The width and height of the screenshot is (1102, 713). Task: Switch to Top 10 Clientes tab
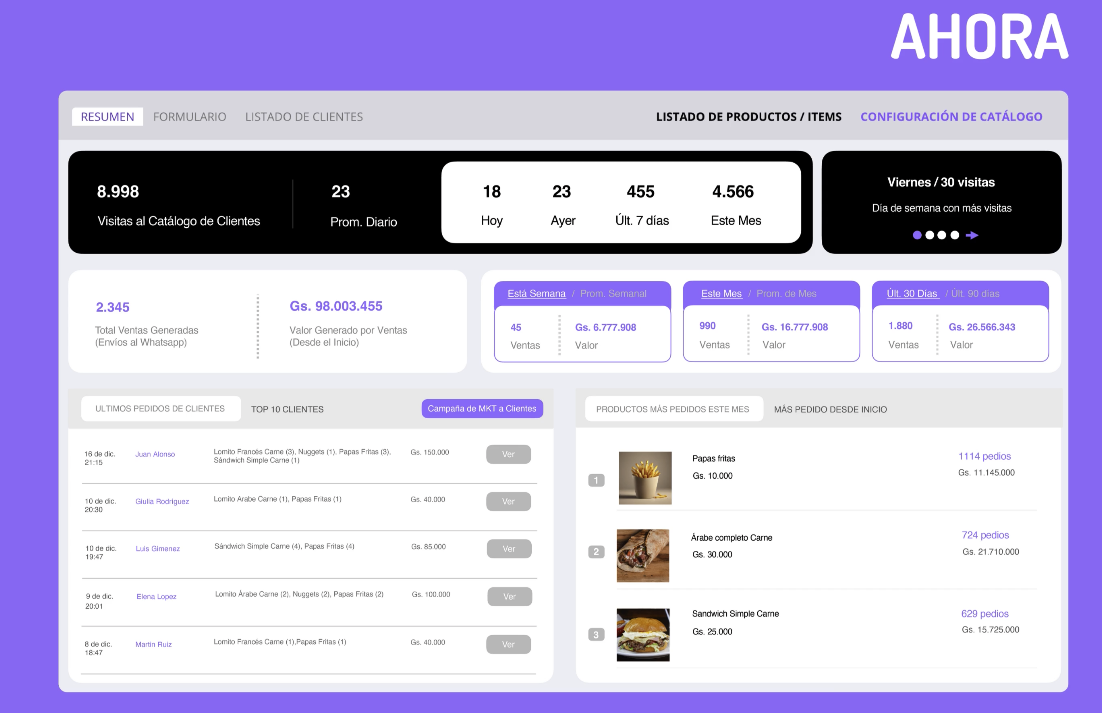pyautogui.click(x=287, y=409)
